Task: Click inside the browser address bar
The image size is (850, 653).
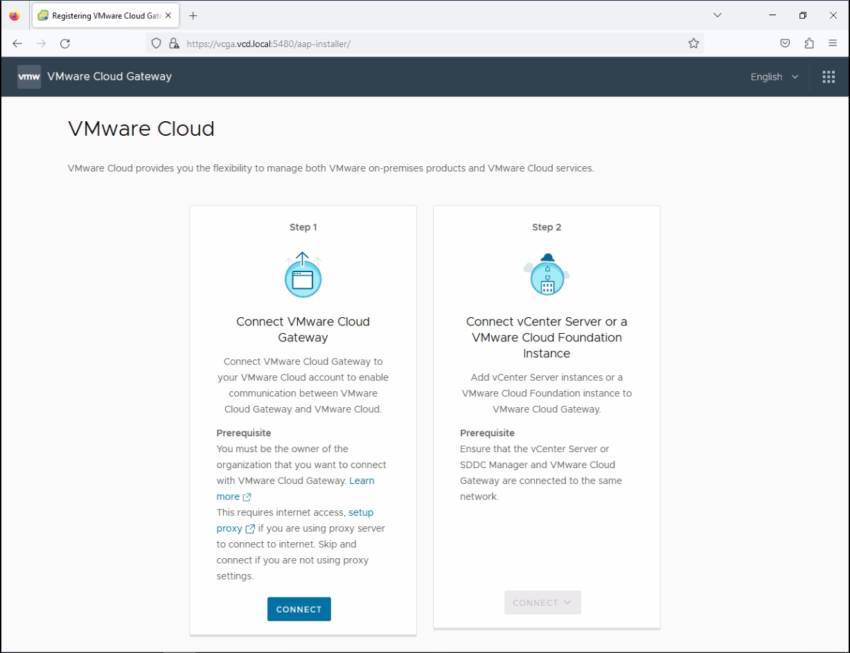Action: pos(400,43)
